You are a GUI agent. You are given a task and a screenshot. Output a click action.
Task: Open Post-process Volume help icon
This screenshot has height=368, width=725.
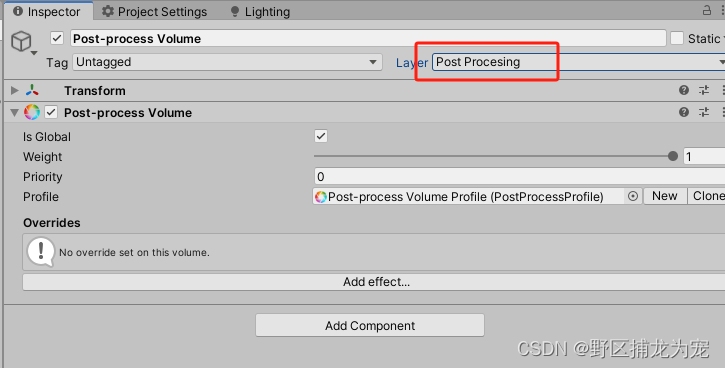pos(684,112)
